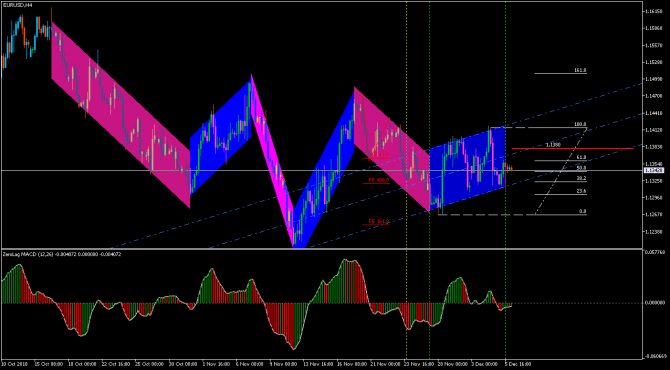Select the 1.14990 price on the price axis
The height and width of the screenshot is (370, 670).
[x=654, y=79]
